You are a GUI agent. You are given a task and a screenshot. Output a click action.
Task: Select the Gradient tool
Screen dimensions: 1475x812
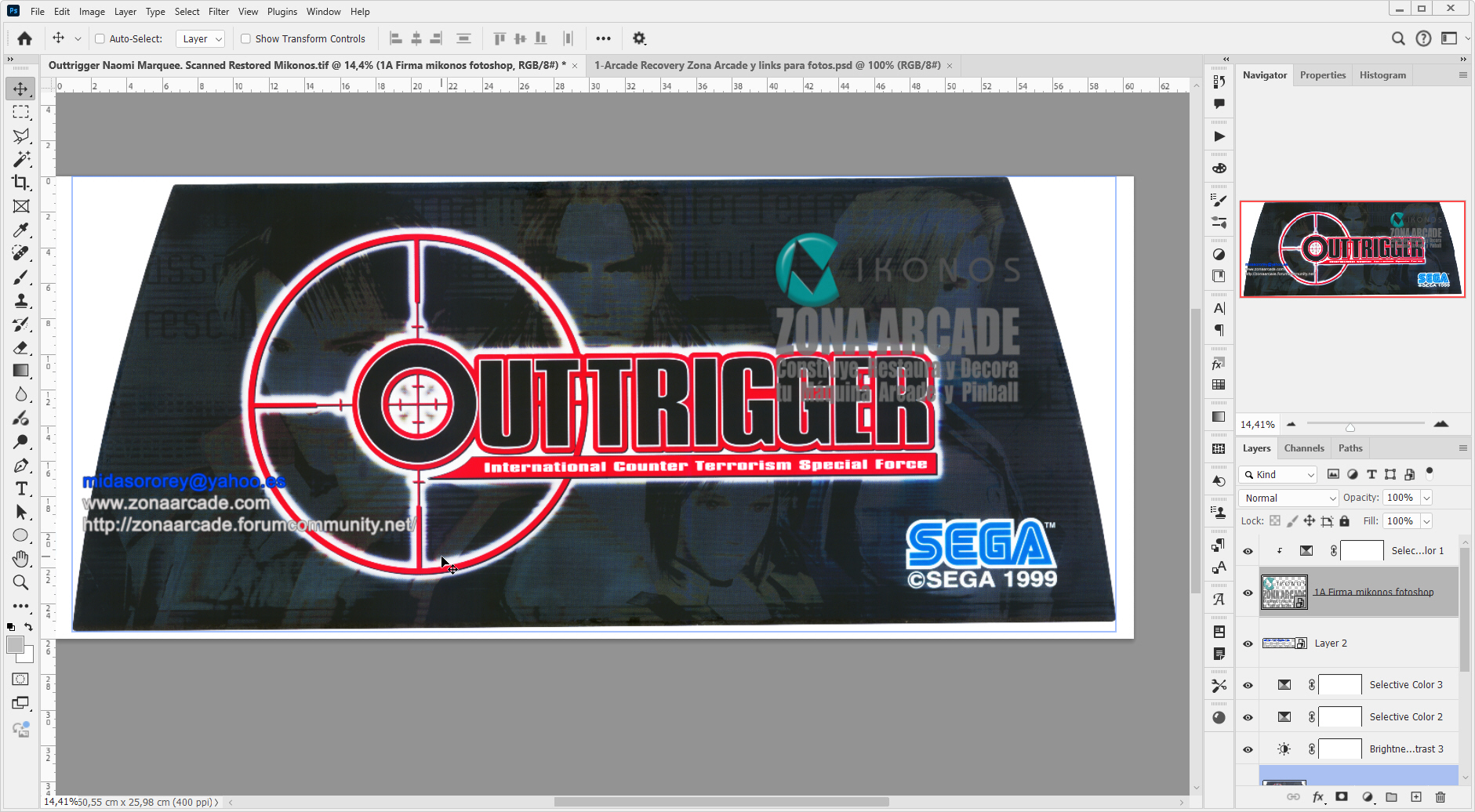point(21,371)
